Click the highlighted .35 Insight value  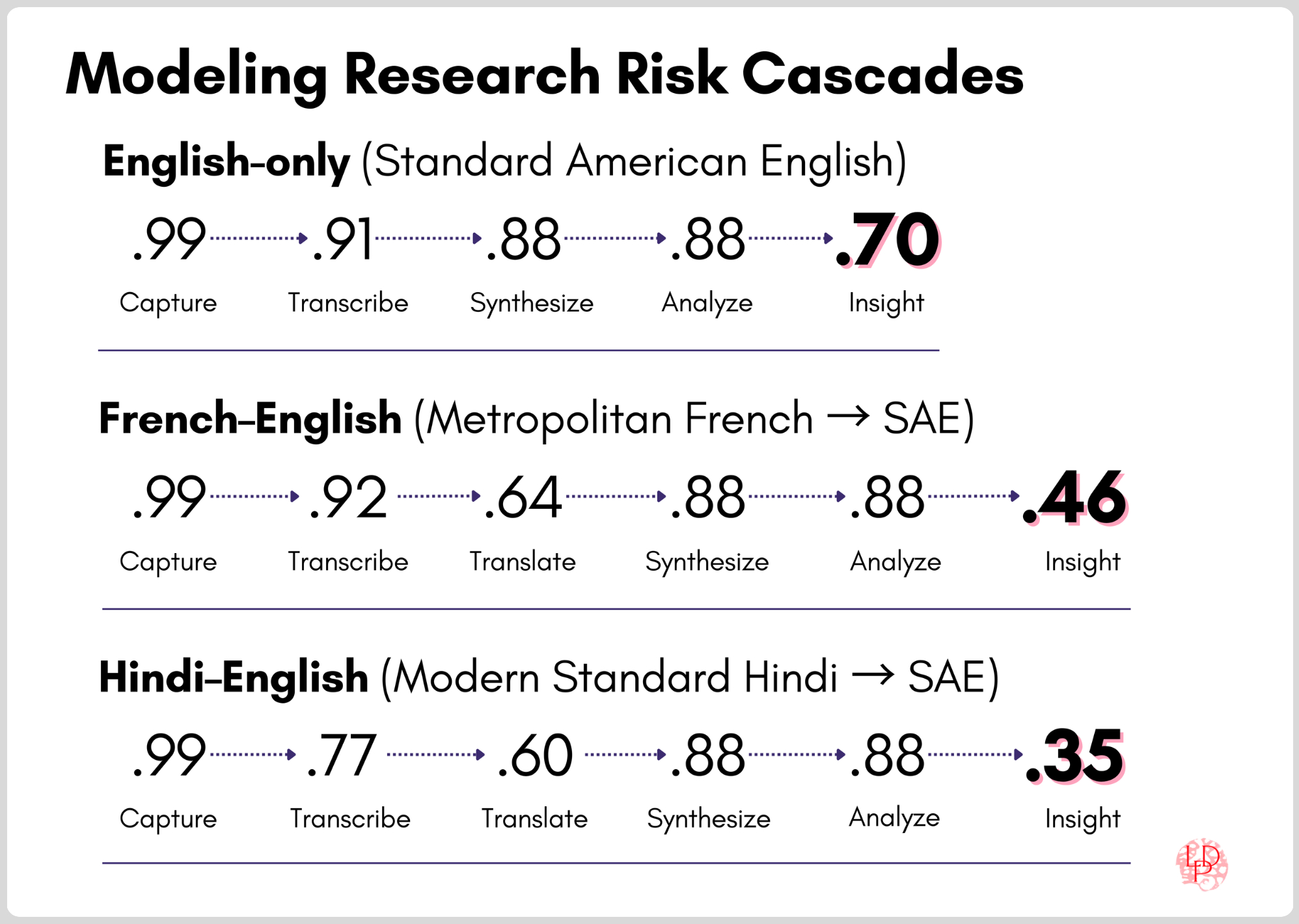(x=1075, y=756)
